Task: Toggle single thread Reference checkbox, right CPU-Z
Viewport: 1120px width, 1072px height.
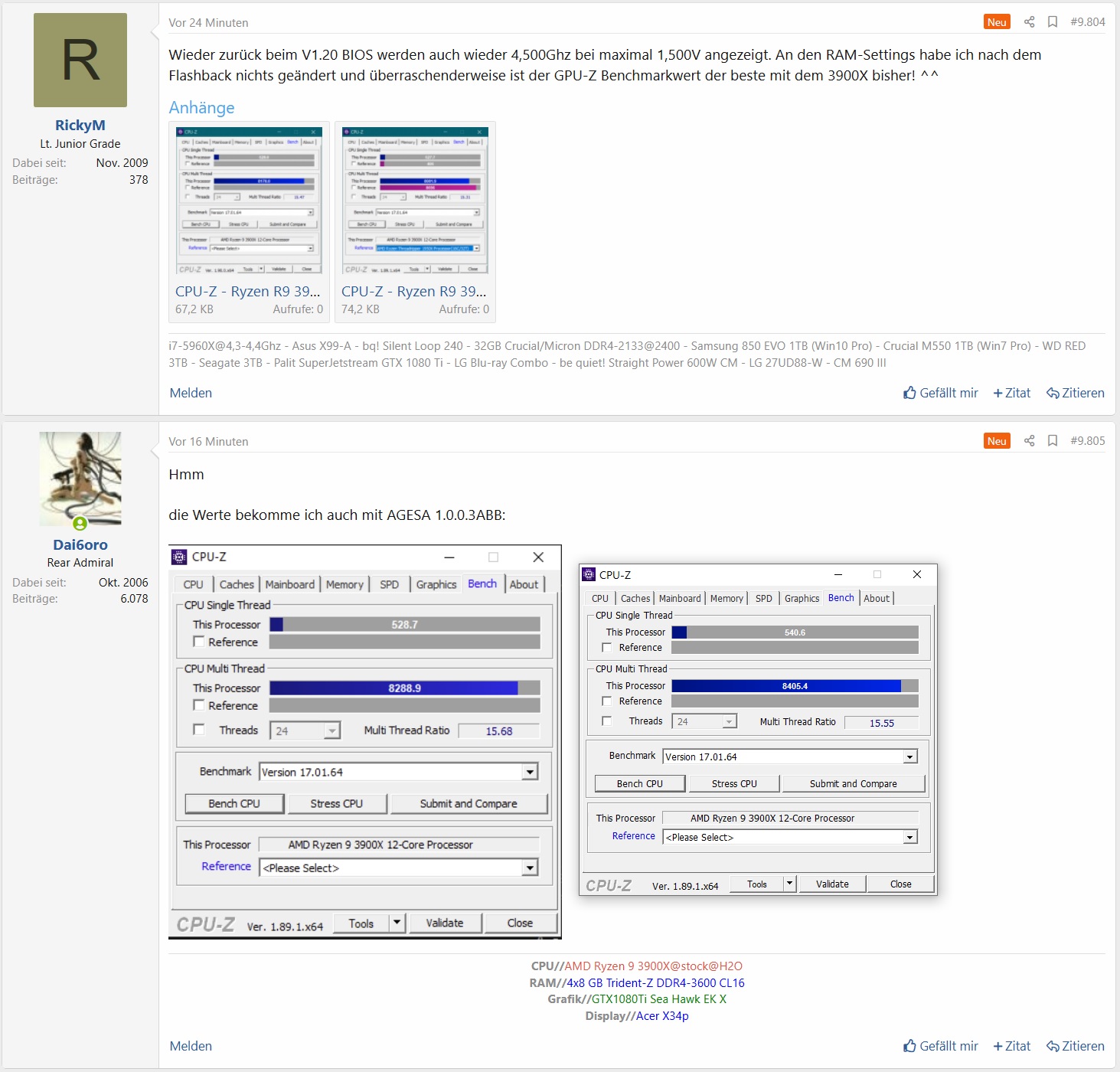Action: (x=606, y=648)
